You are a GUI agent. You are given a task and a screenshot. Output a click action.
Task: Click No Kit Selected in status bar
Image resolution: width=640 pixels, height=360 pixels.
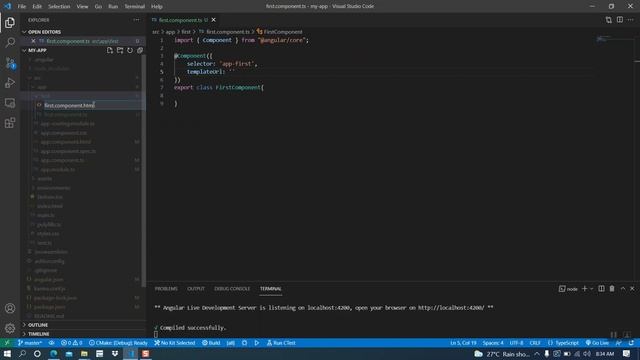click(174, 343)
